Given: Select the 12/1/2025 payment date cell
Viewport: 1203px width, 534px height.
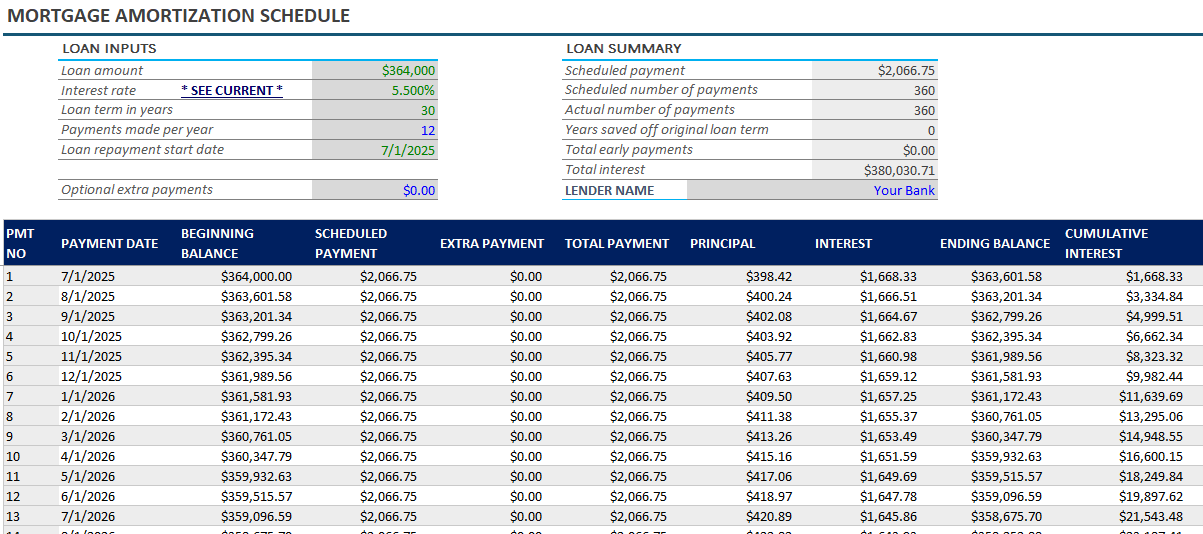Looking at the screenshot, I should click(x=91, y=376).
